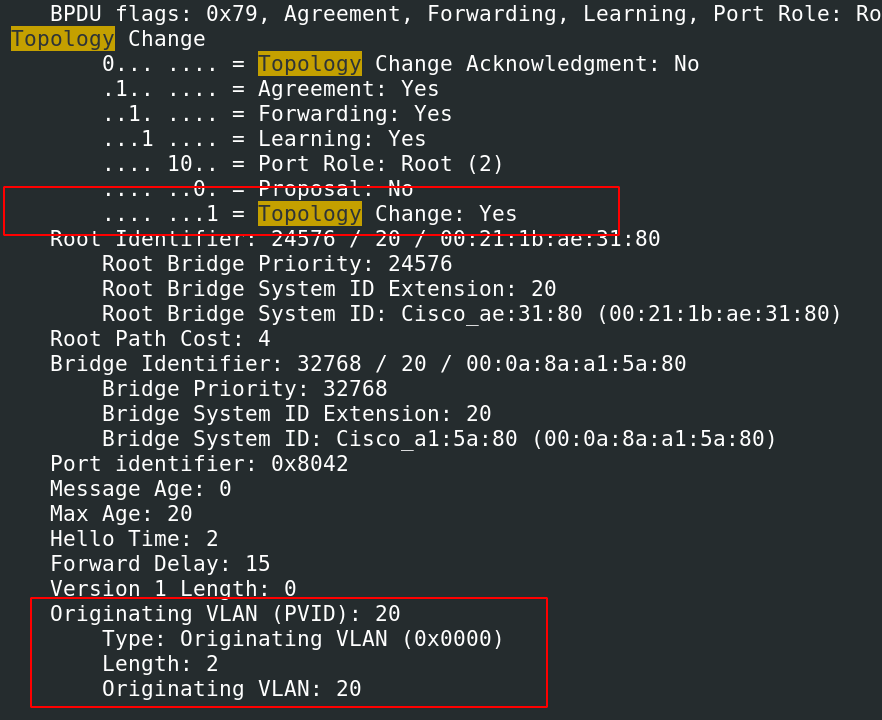Viewport: 882px width, 720px height.
Task: Select Bridge System ID Cisco_a1:5a:80 line
Action: 439,439
